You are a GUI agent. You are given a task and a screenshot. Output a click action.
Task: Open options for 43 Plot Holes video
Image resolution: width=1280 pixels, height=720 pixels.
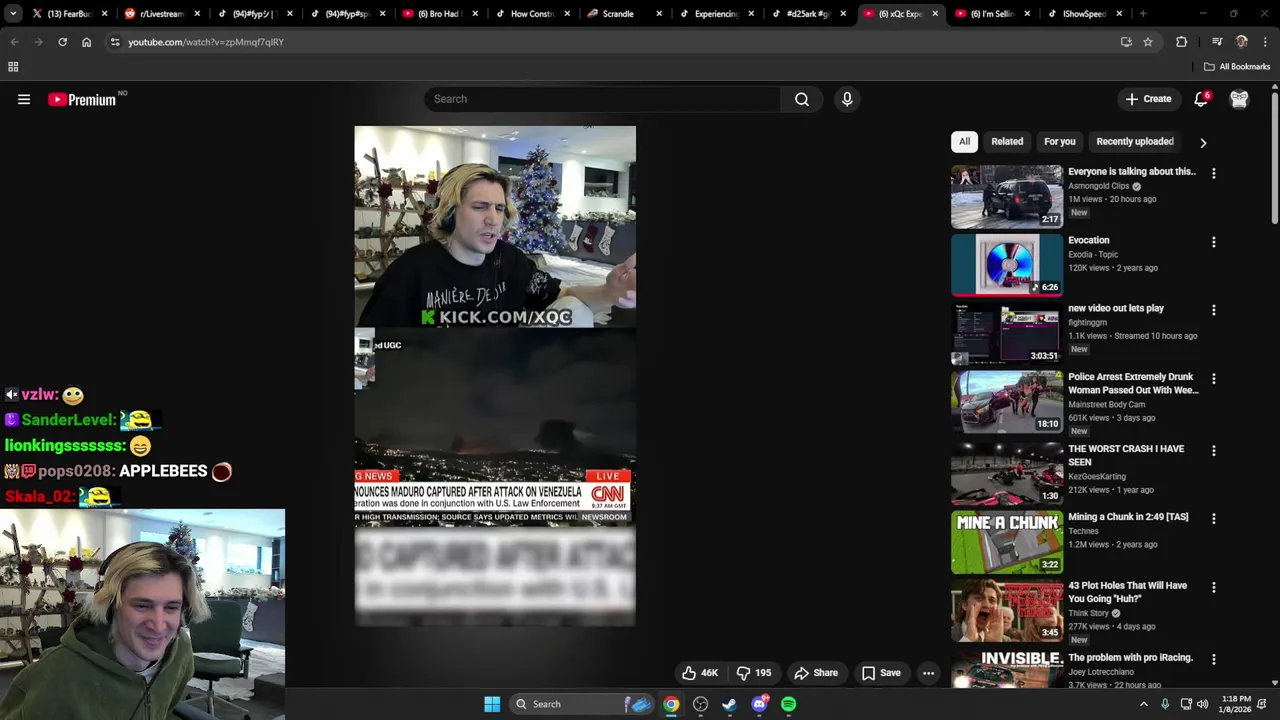[x=1214, y=587]
